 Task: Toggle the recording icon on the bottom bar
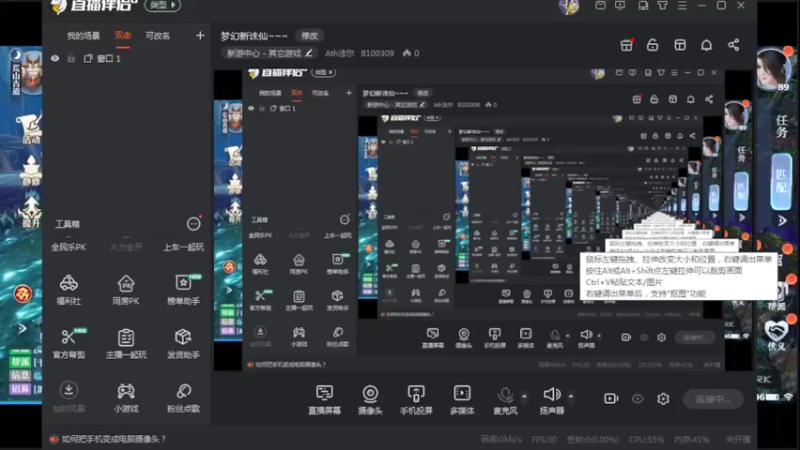(x=611, y=398)
